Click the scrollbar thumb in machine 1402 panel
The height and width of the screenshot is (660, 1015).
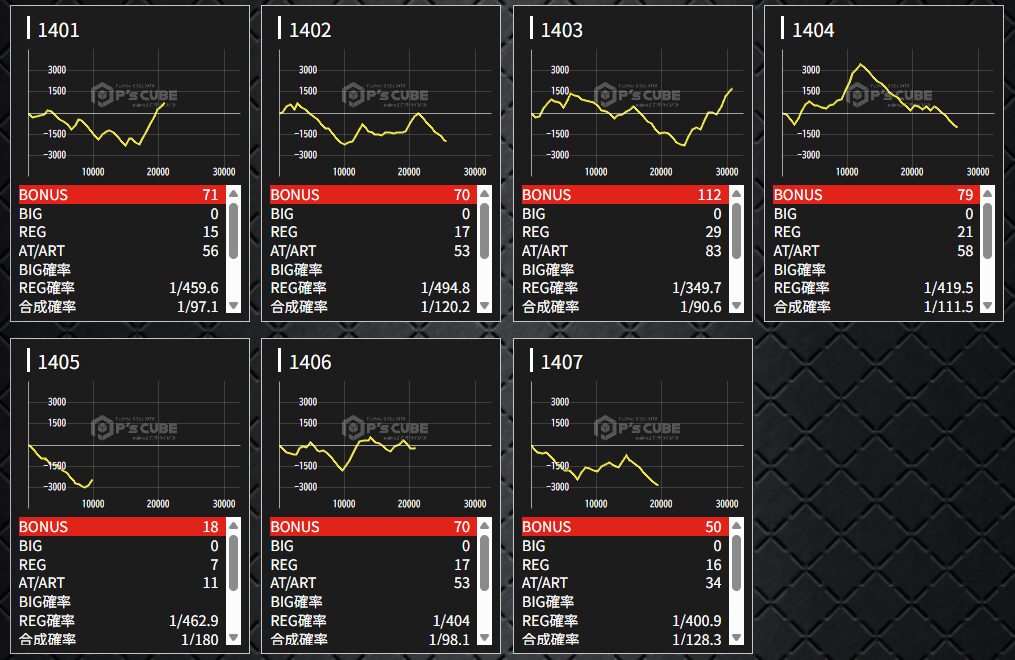[485, 231]
